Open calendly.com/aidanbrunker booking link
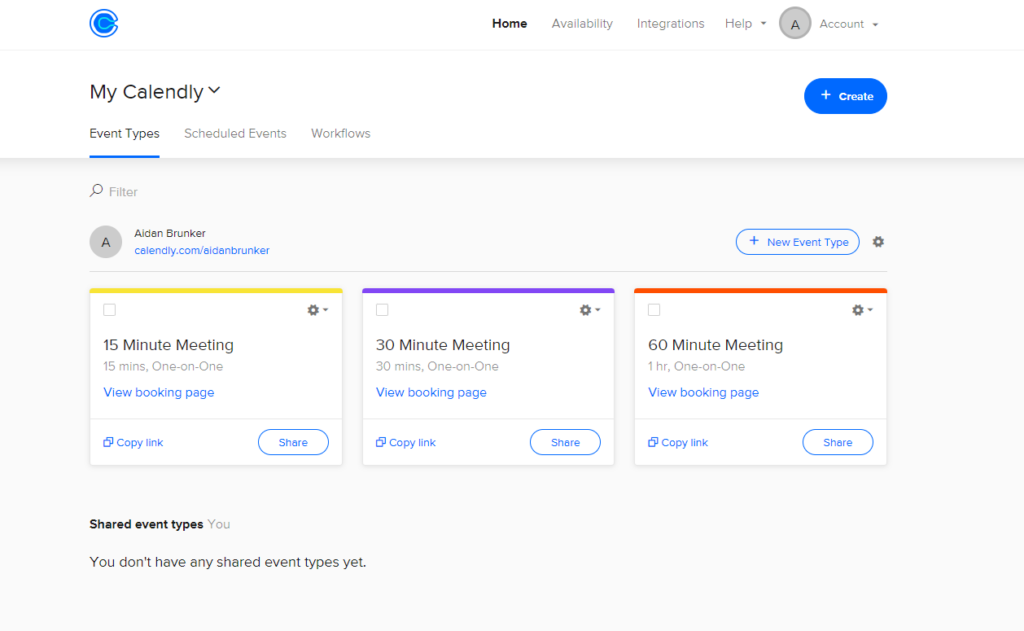Viewport: 1024px width, 631px height. coord(202,250)
